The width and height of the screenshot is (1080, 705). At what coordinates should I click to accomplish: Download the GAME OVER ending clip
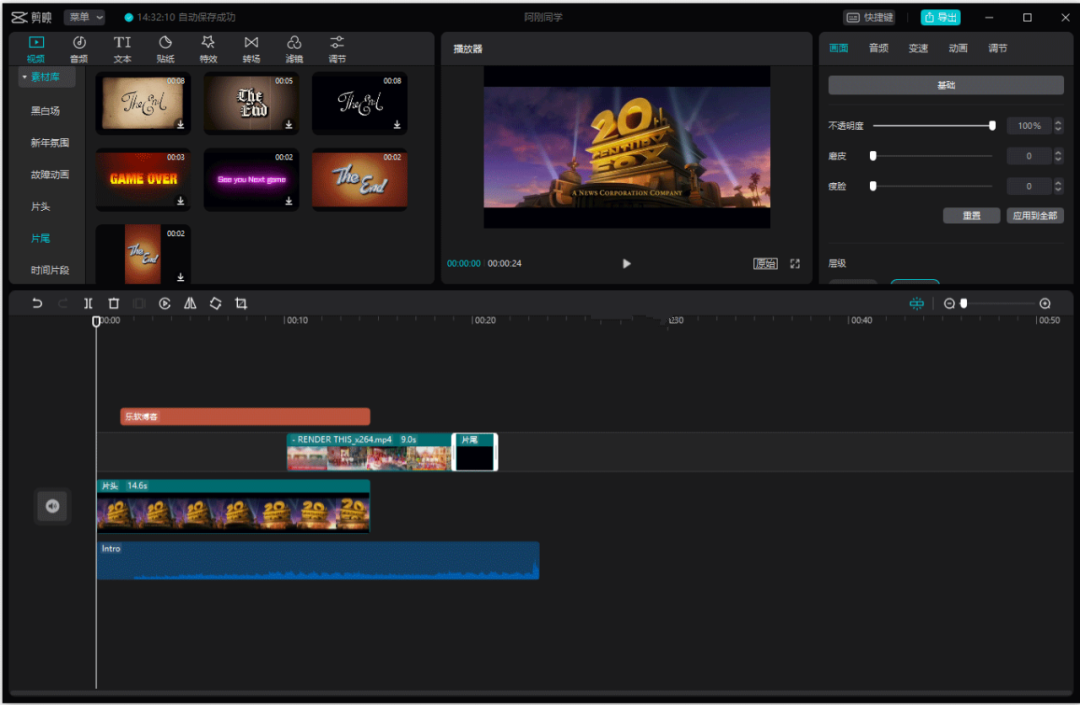180,201
